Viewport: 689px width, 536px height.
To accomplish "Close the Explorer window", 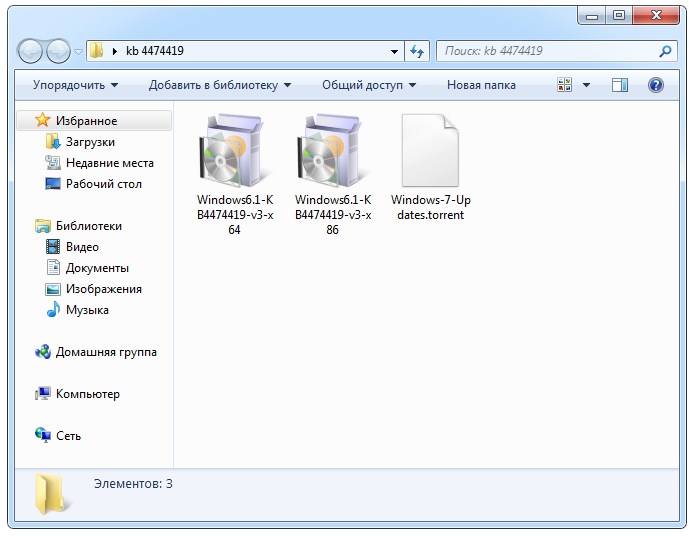I will [656, 16].
